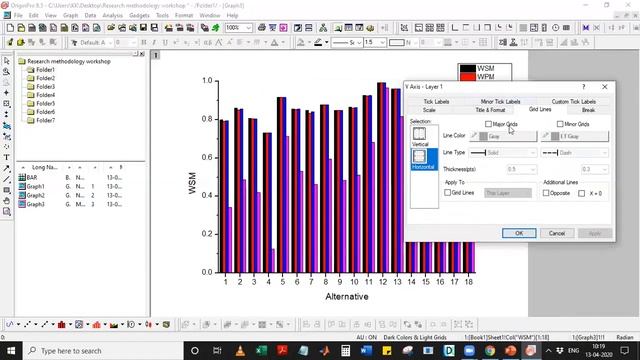Switch to the Tick Labels tab
The height and width of the screenshot is (360, 640).
click(436, 102)
